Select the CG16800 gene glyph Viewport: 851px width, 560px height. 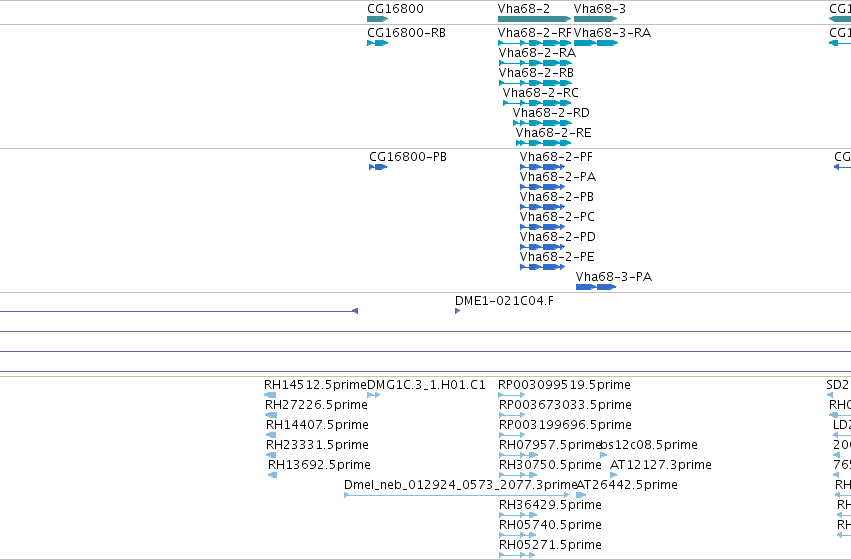click(x=378, y=19)
